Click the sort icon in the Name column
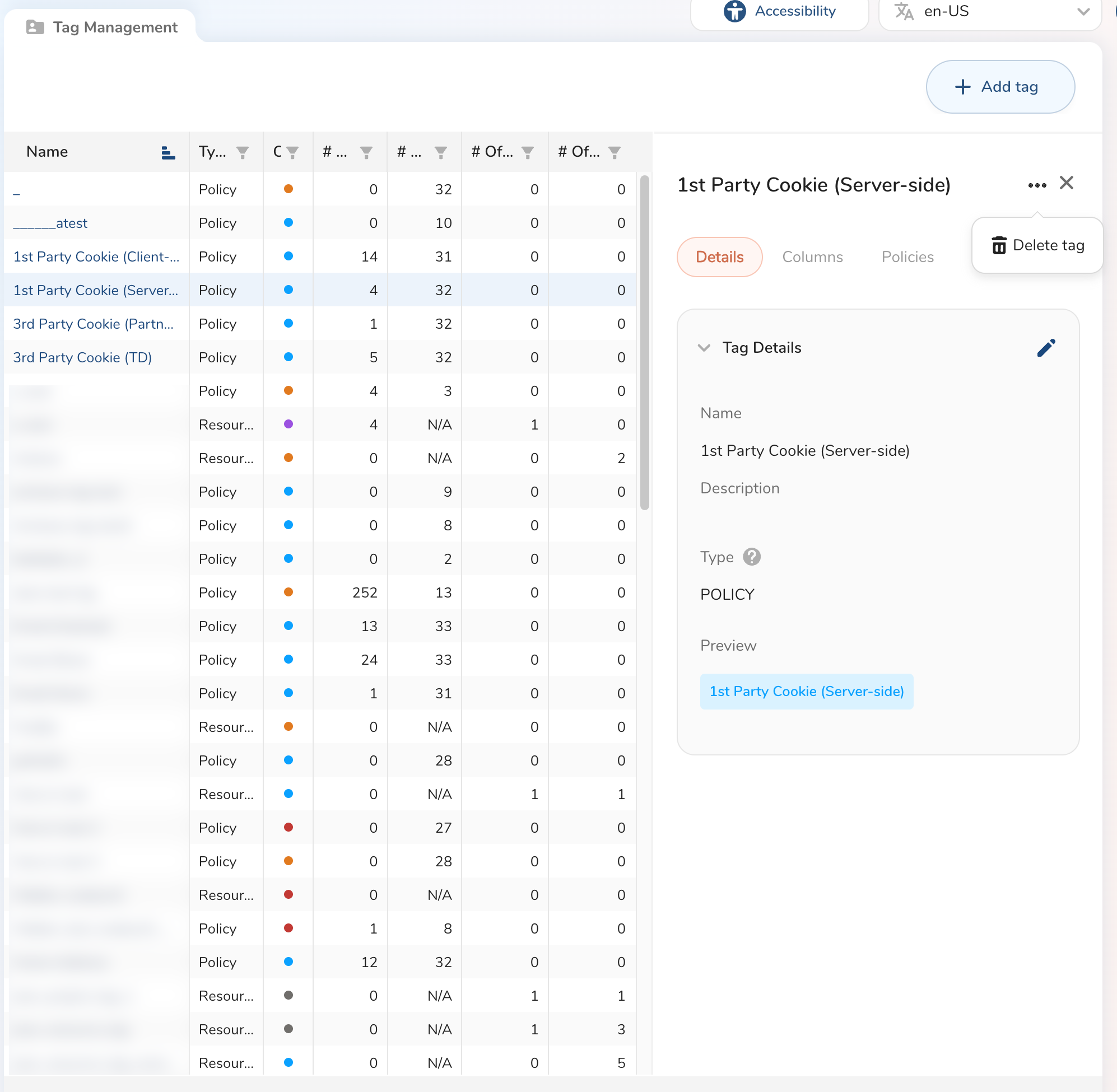 click(x=167, y=152)
